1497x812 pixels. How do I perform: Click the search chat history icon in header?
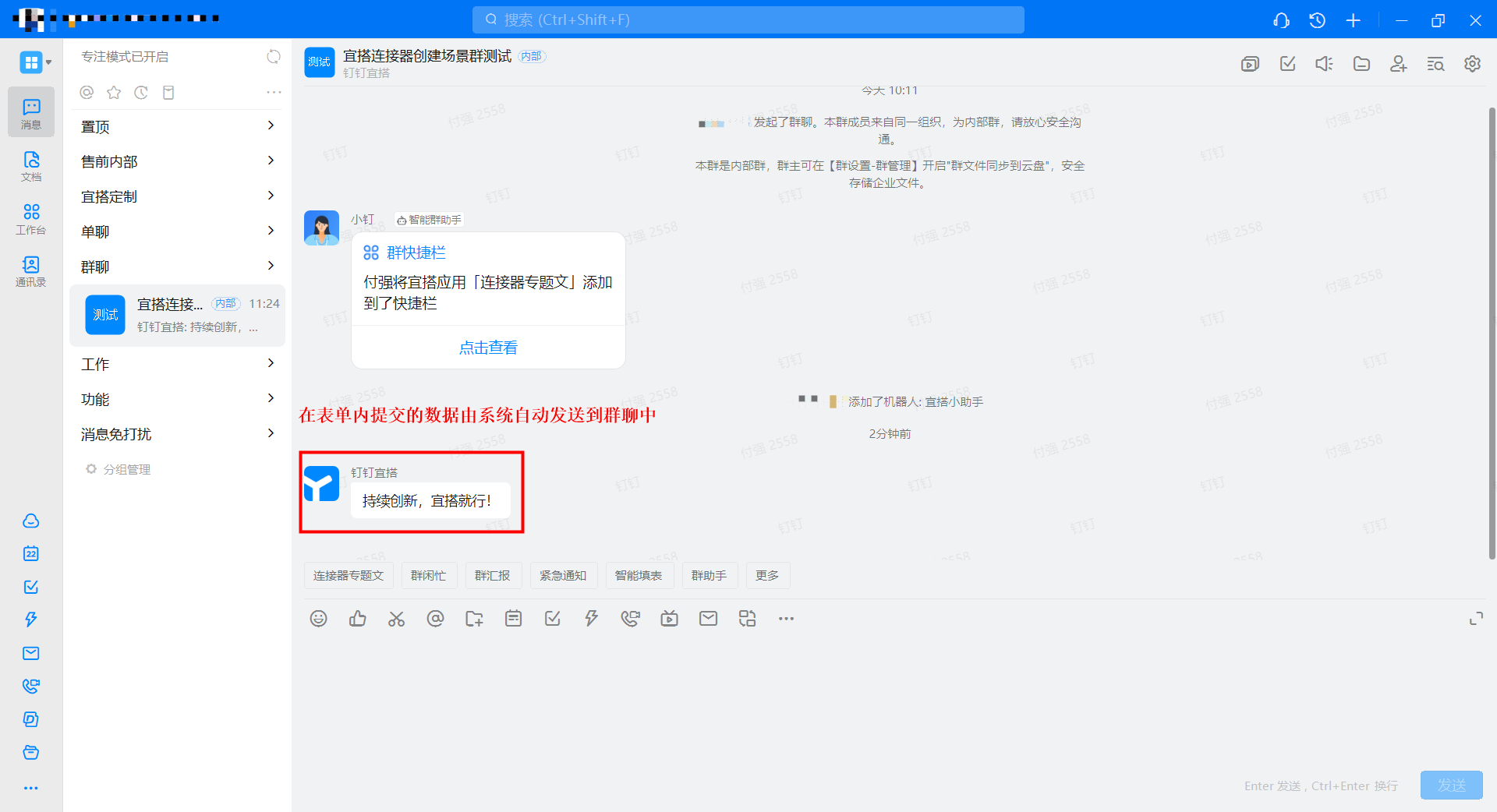[x=1435, y=64]
